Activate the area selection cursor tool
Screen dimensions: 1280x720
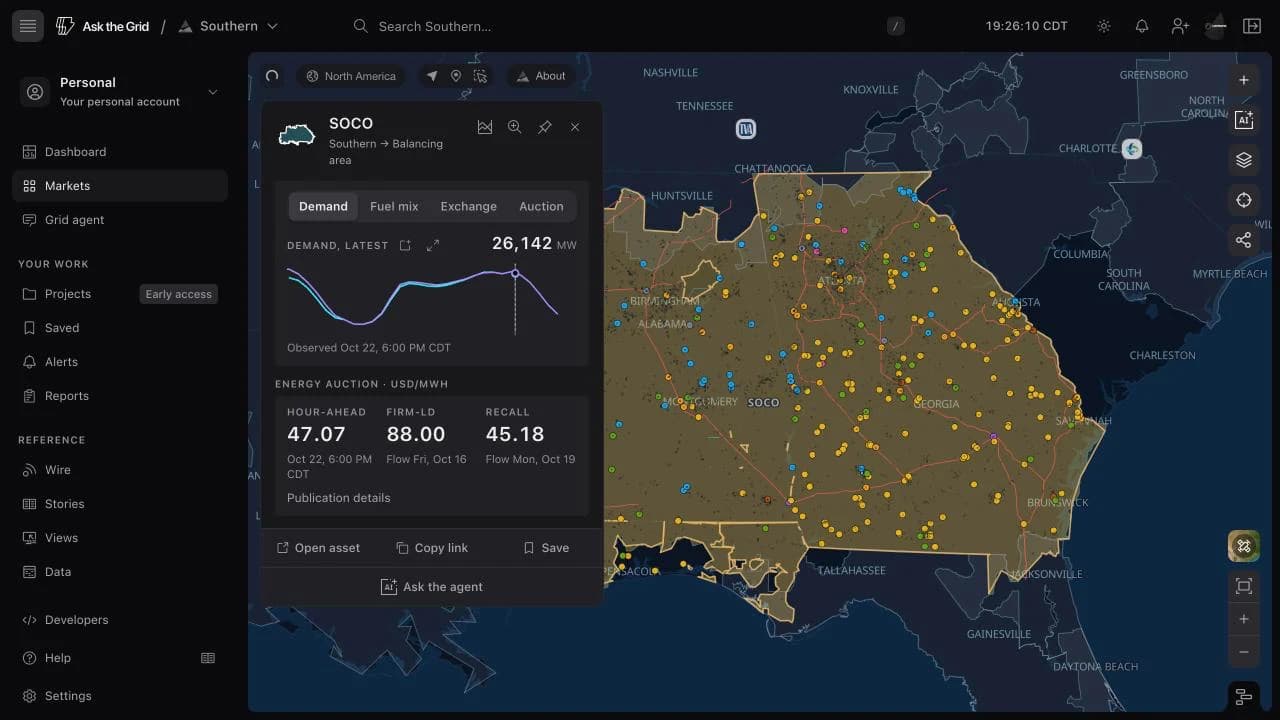(481, 76)
